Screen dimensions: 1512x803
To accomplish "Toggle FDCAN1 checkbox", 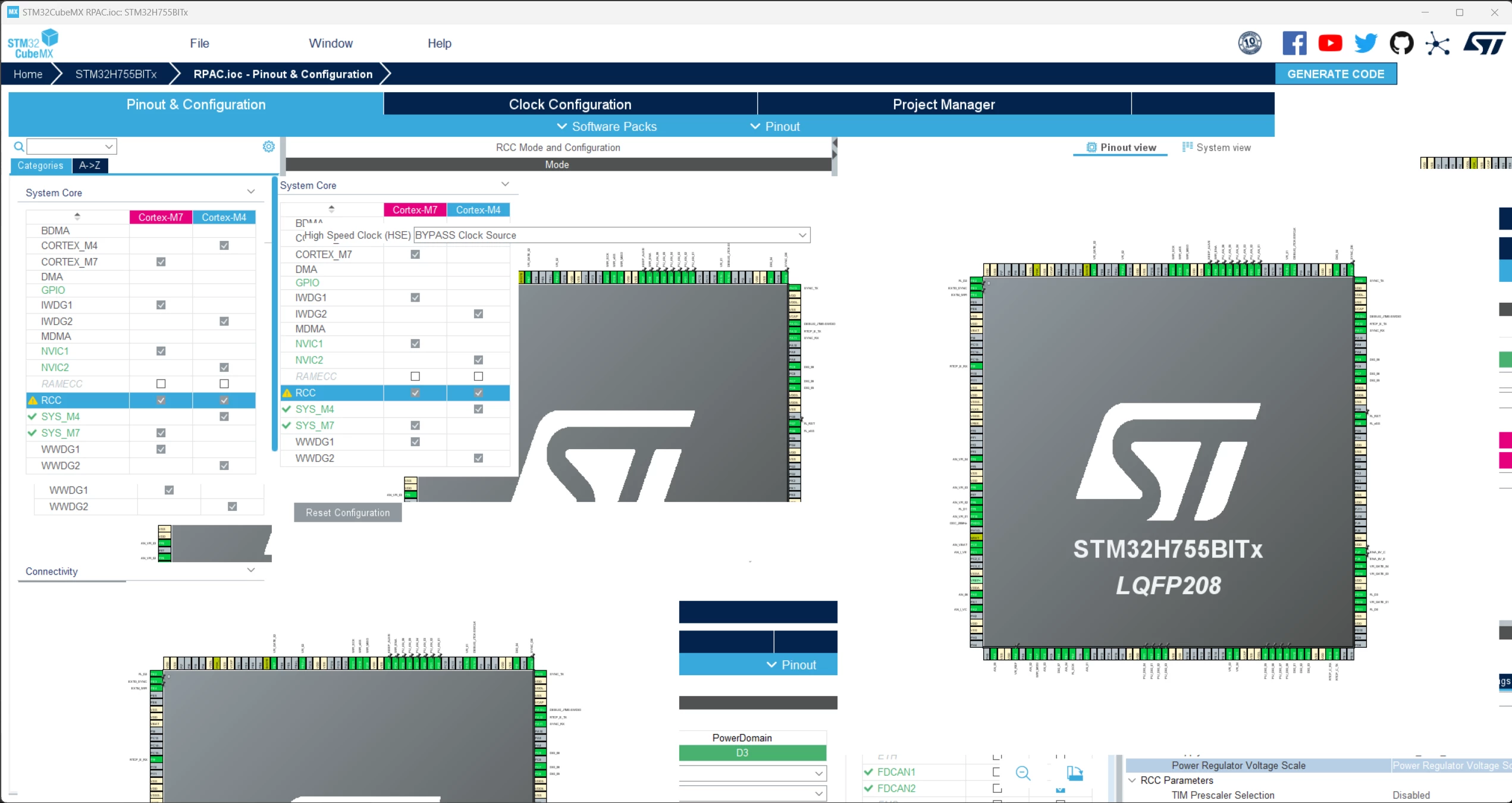I will pos(997,771).
